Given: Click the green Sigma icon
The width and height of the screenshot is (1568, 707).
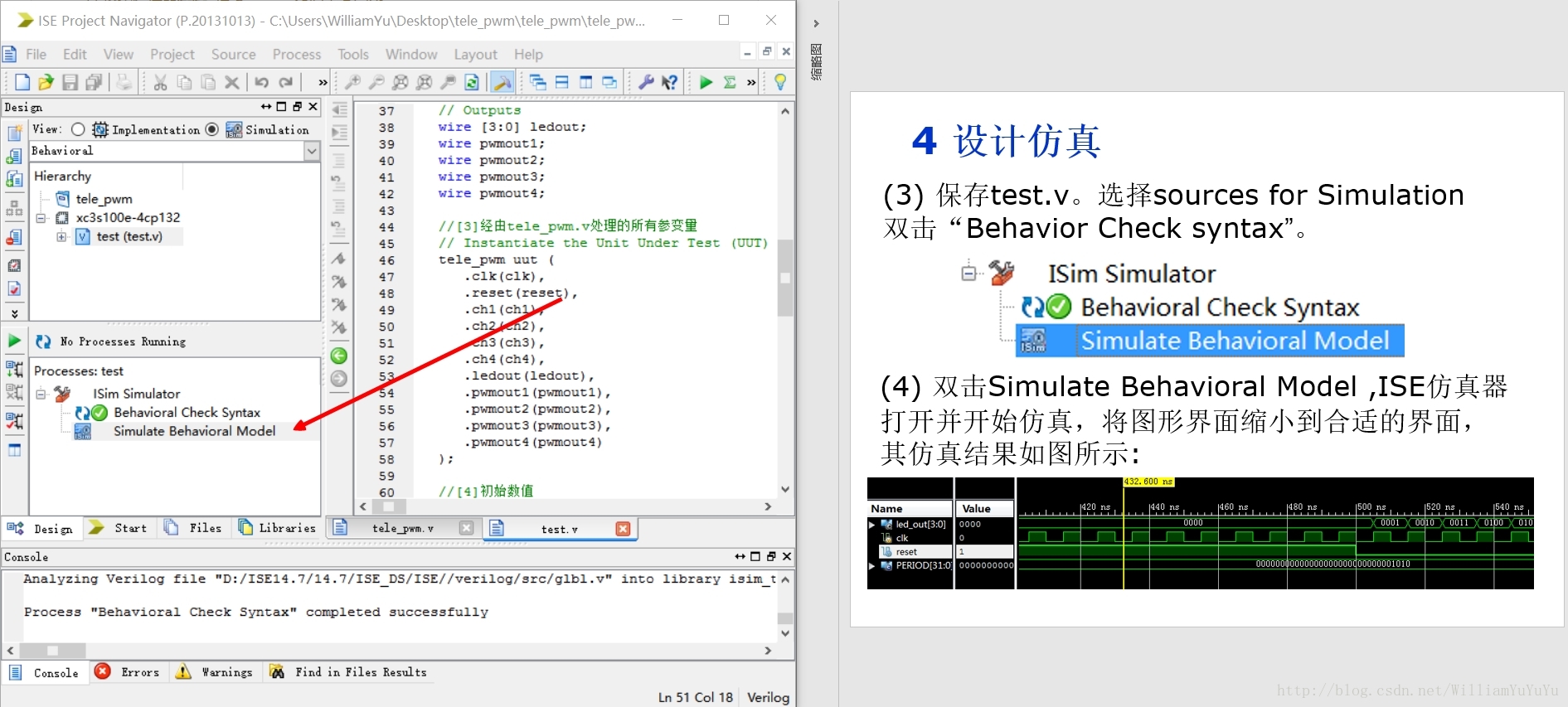Looking at the screenshot, I should tap(730, 82).
